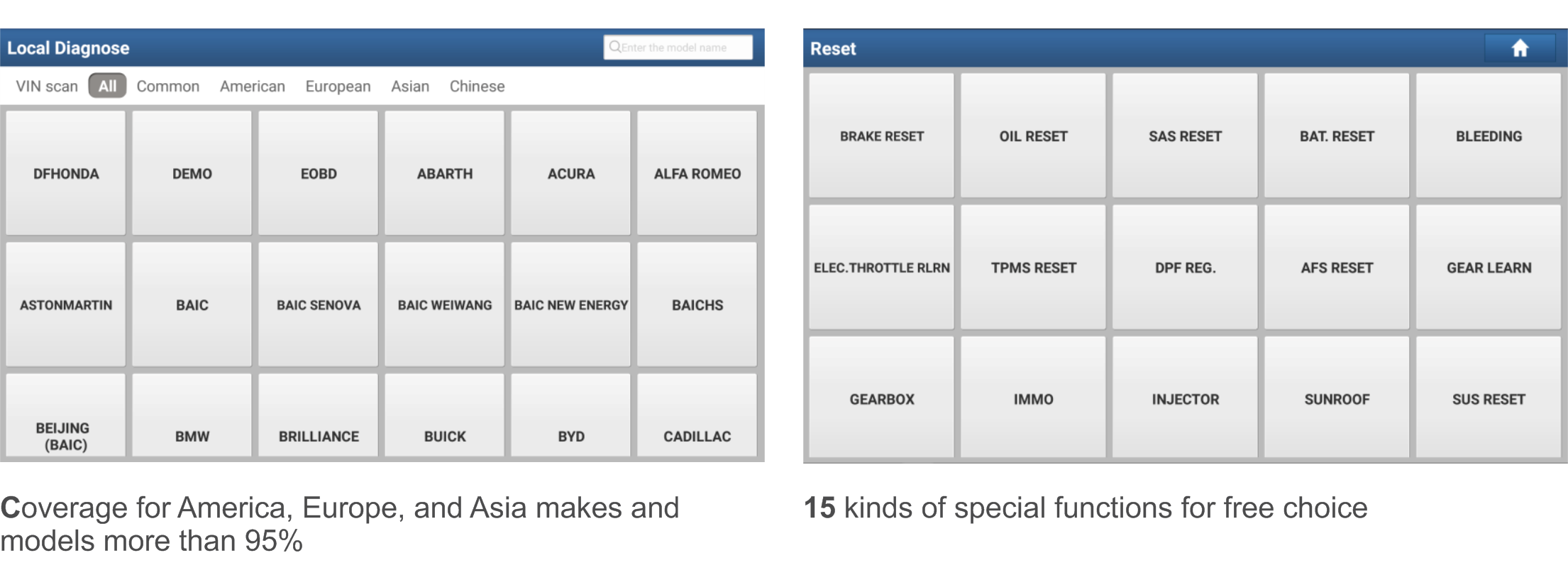Select the ALFA ROMEO brand tile
The image size is (1568, 575).
click(x=697, y=172)
